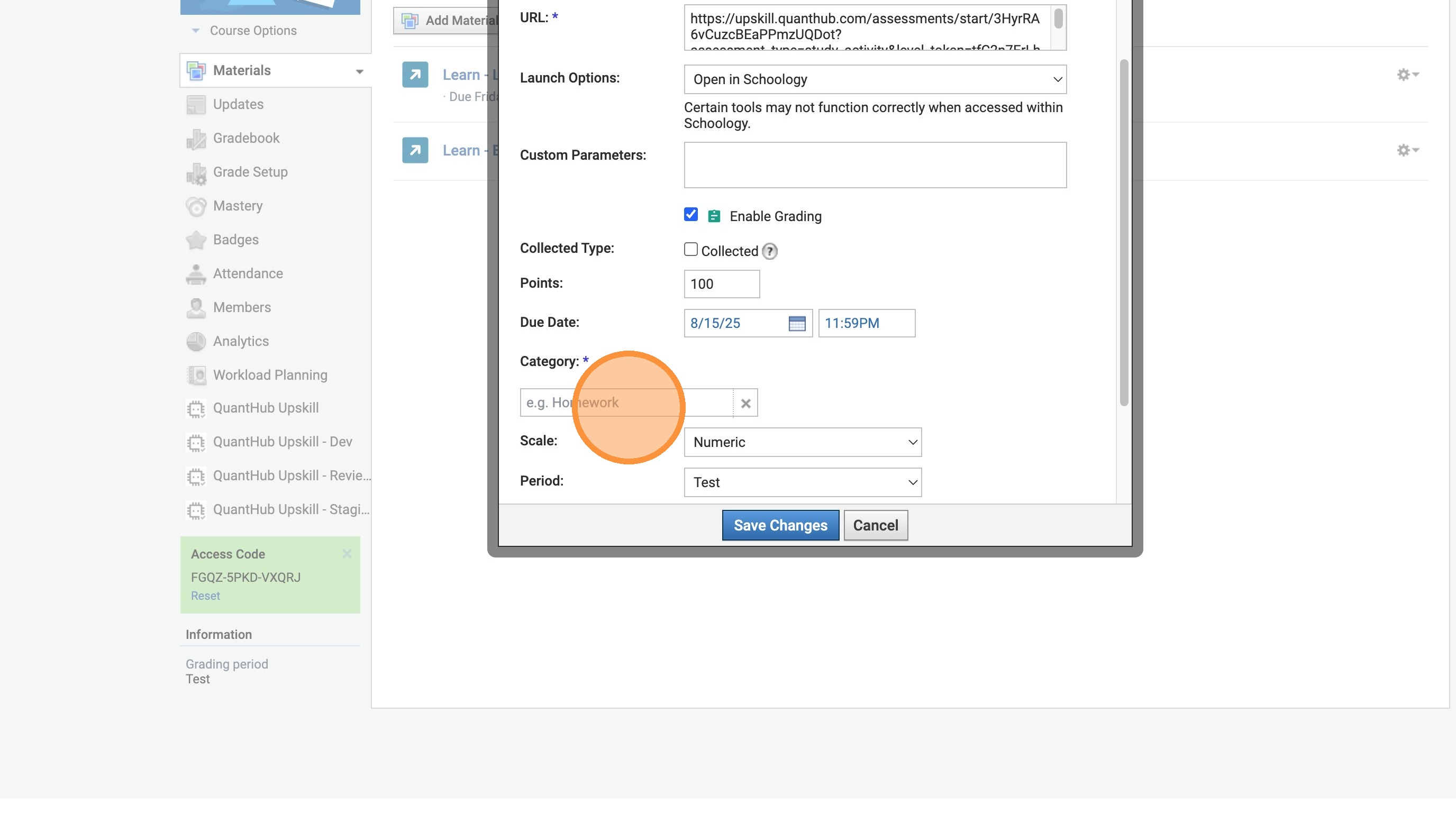
Task: Check the Collected checkbox
Action: point(690,250)
